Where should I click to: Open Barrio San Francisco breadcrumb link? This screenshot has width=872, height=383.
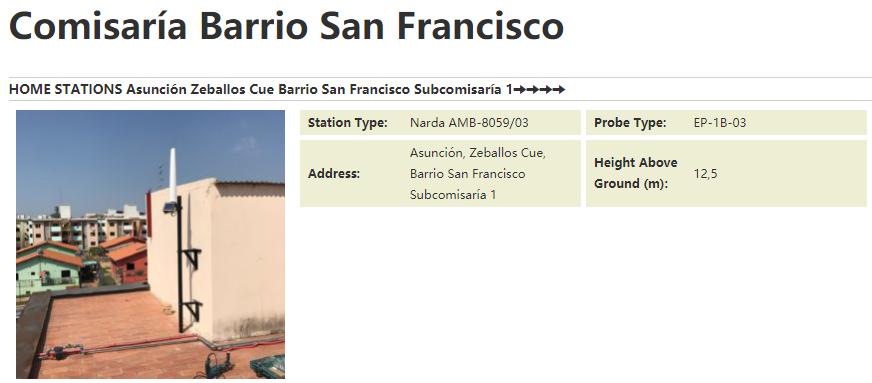click(344, 89)
